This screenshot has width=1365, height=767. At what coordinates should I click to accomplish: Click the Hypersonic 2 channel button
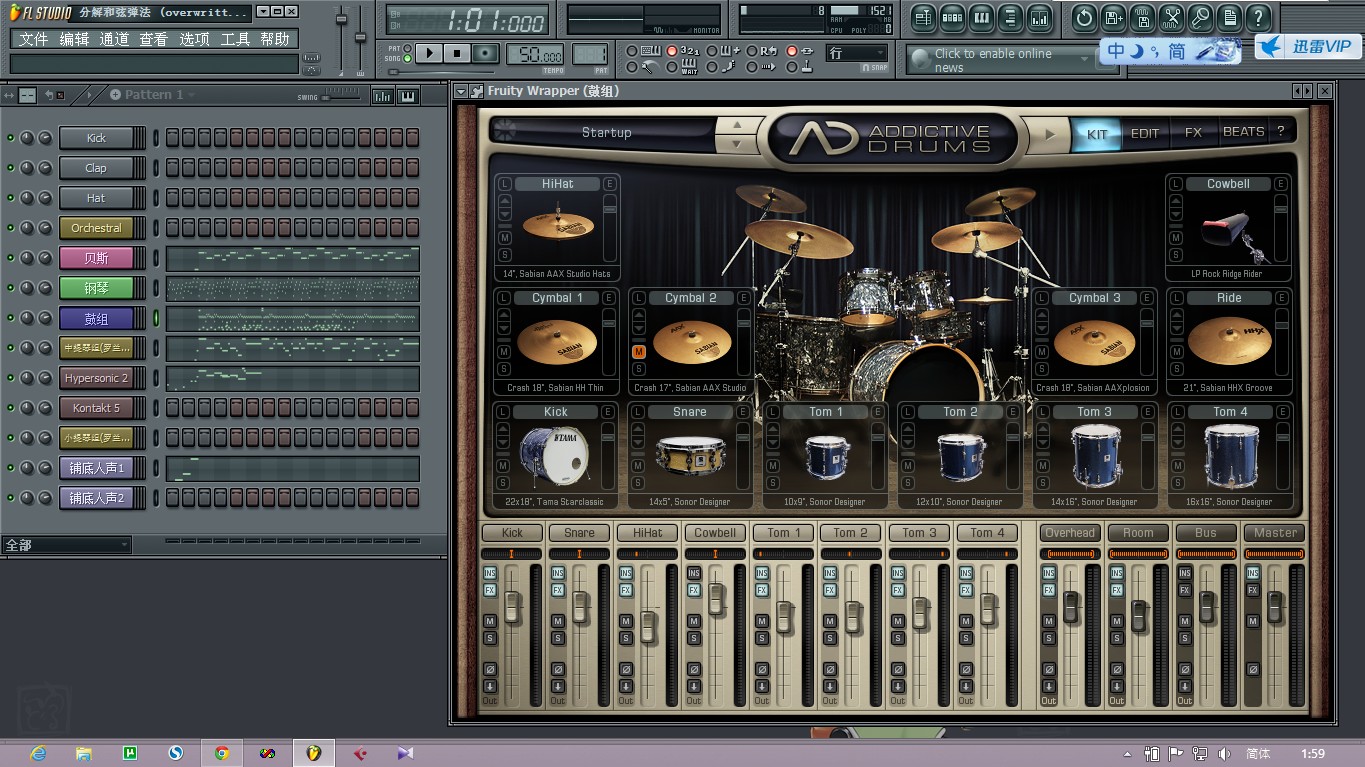pyautogui.click(x=96, y=378)
